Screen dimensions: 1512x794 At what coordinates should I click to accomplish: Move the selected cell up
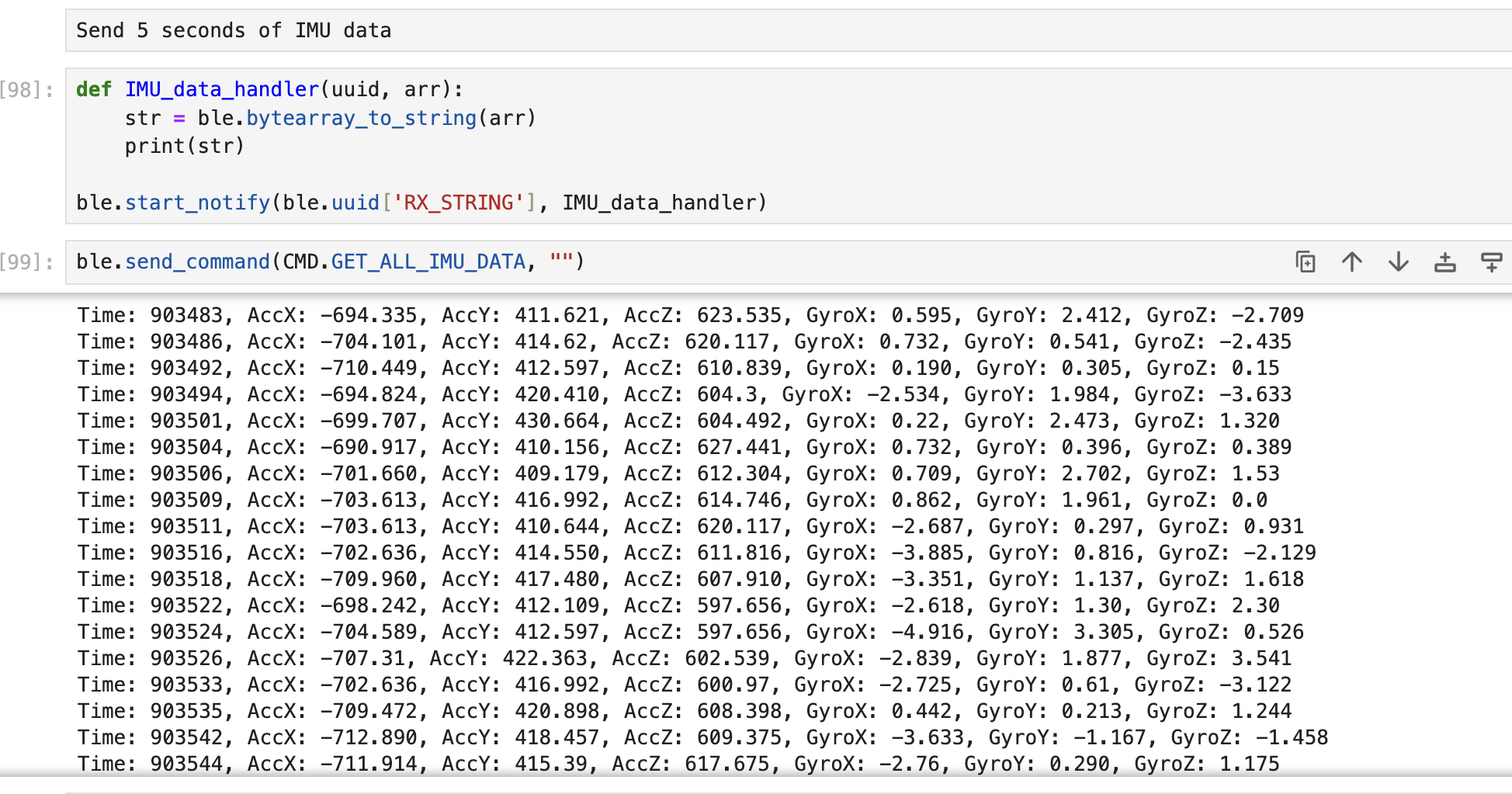point(1352,262)
